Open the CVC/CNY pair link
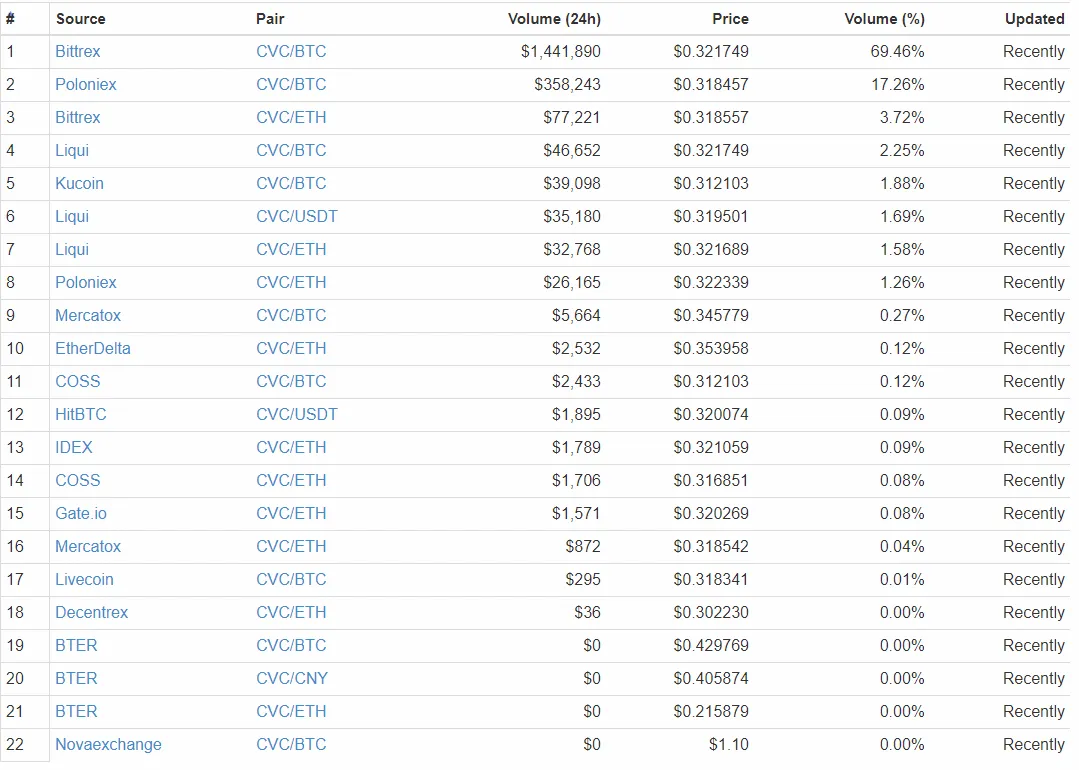Viewport: 1079px width, 770px height. coord(292,679)
